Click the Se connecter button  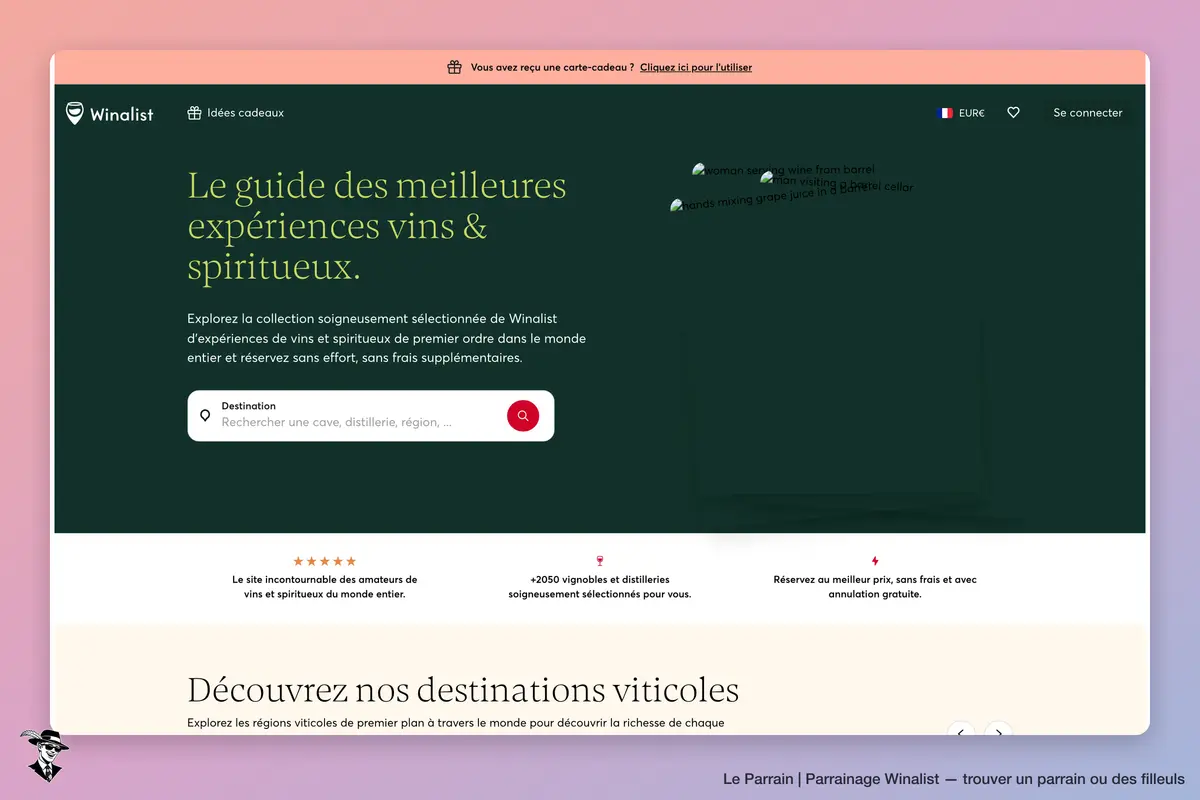click(1088, 113)
